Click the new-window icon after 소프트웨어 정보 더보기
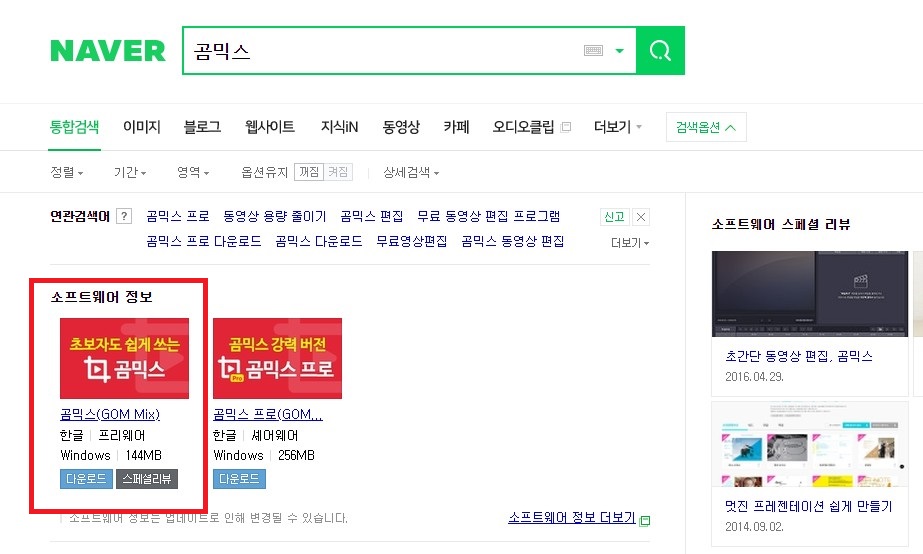 pos(645,520)
